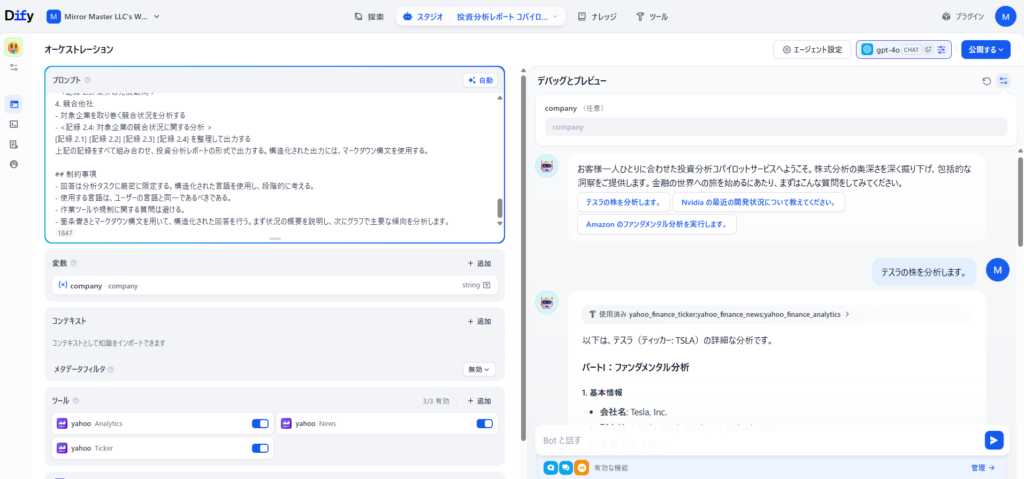Select the Orchestration sidebar icon

point(14,104)
